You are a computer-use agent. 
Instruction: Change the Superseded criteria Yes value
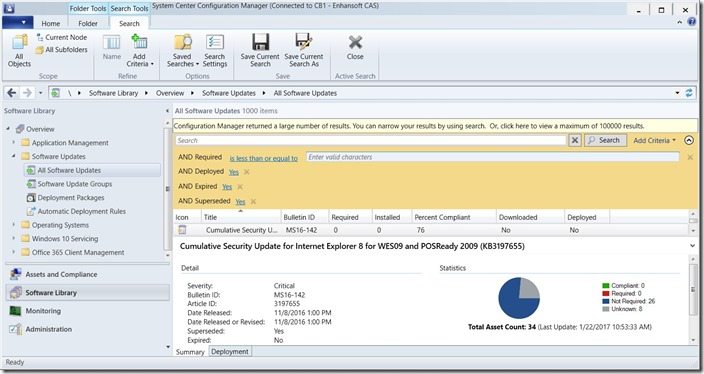click(x=241, y=202)
